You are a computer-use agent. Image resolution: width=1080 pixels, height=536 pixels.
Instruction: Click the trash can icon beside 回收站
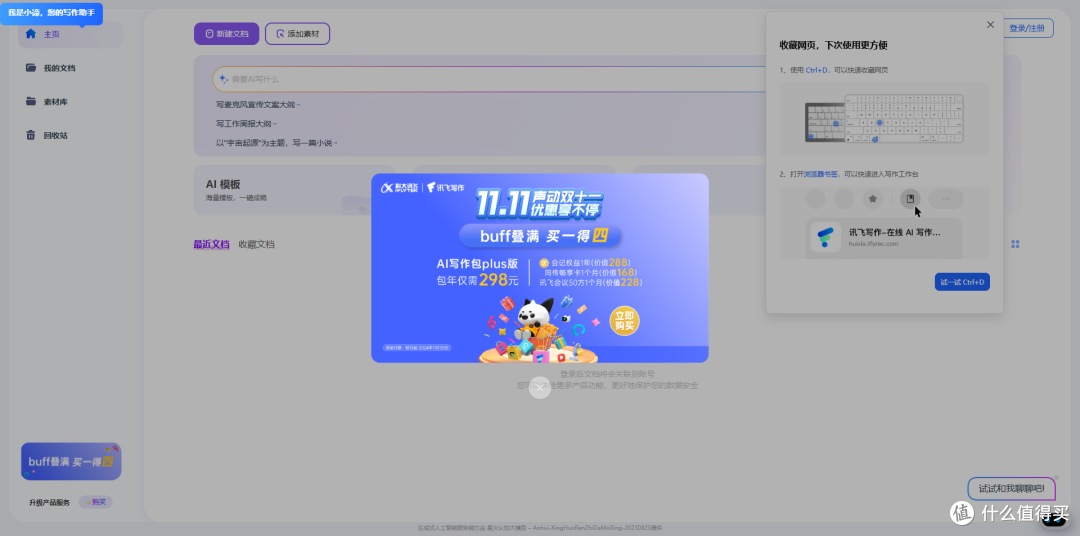click(30, 135)
